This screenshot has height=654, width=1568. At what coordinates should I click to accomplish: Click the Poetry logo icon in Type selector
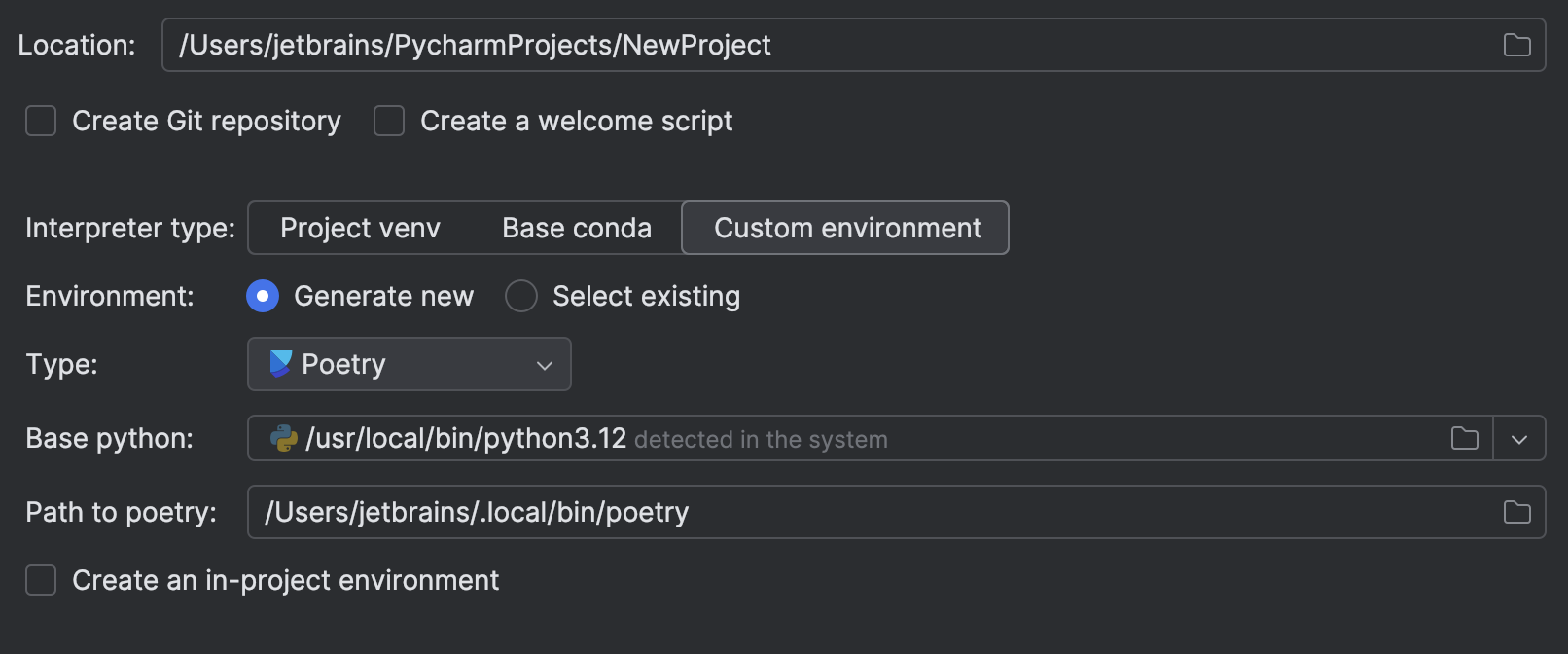[x=280, y=364]
